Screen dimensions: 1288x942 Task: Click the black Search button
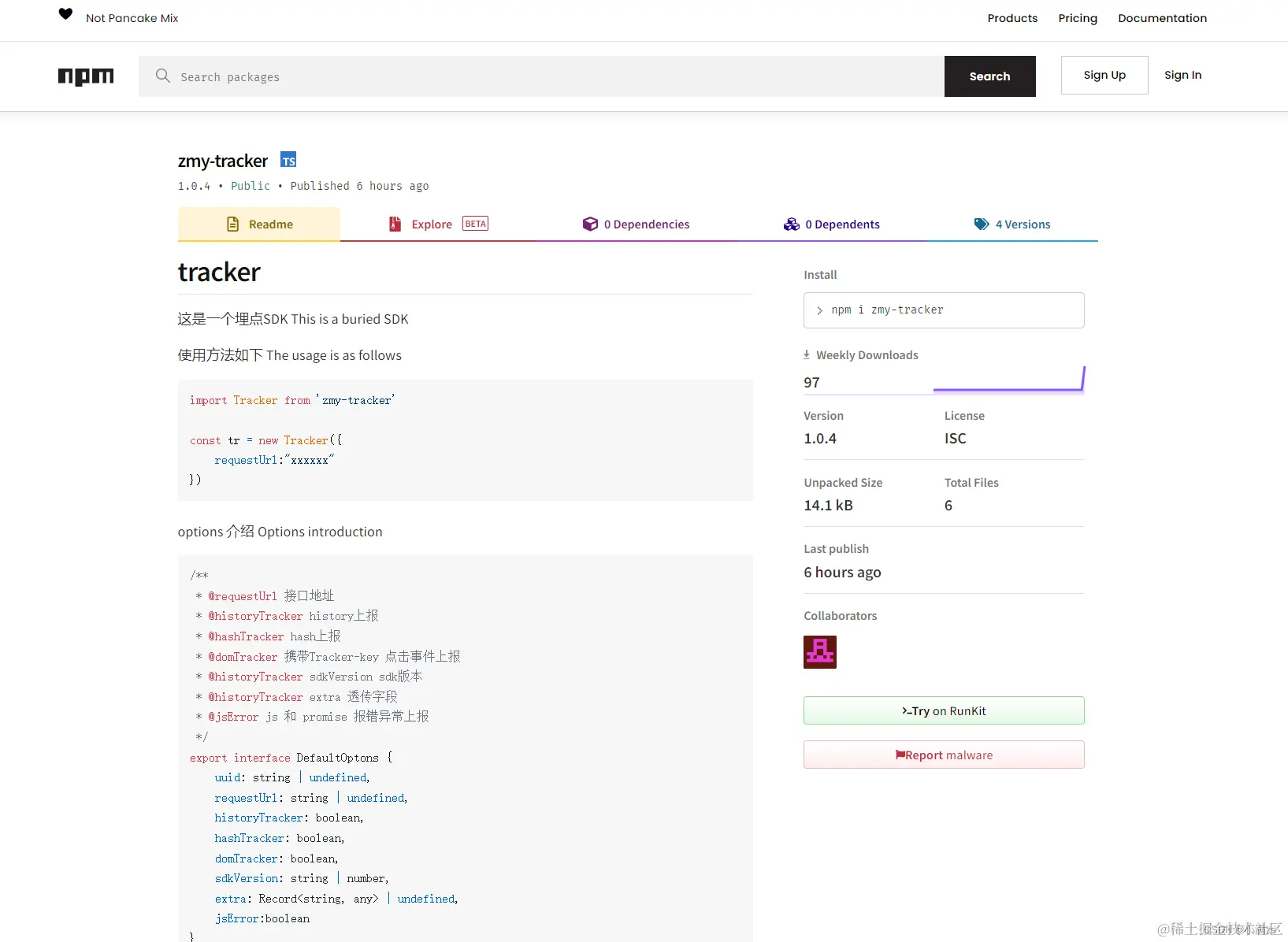pos(990,76)
